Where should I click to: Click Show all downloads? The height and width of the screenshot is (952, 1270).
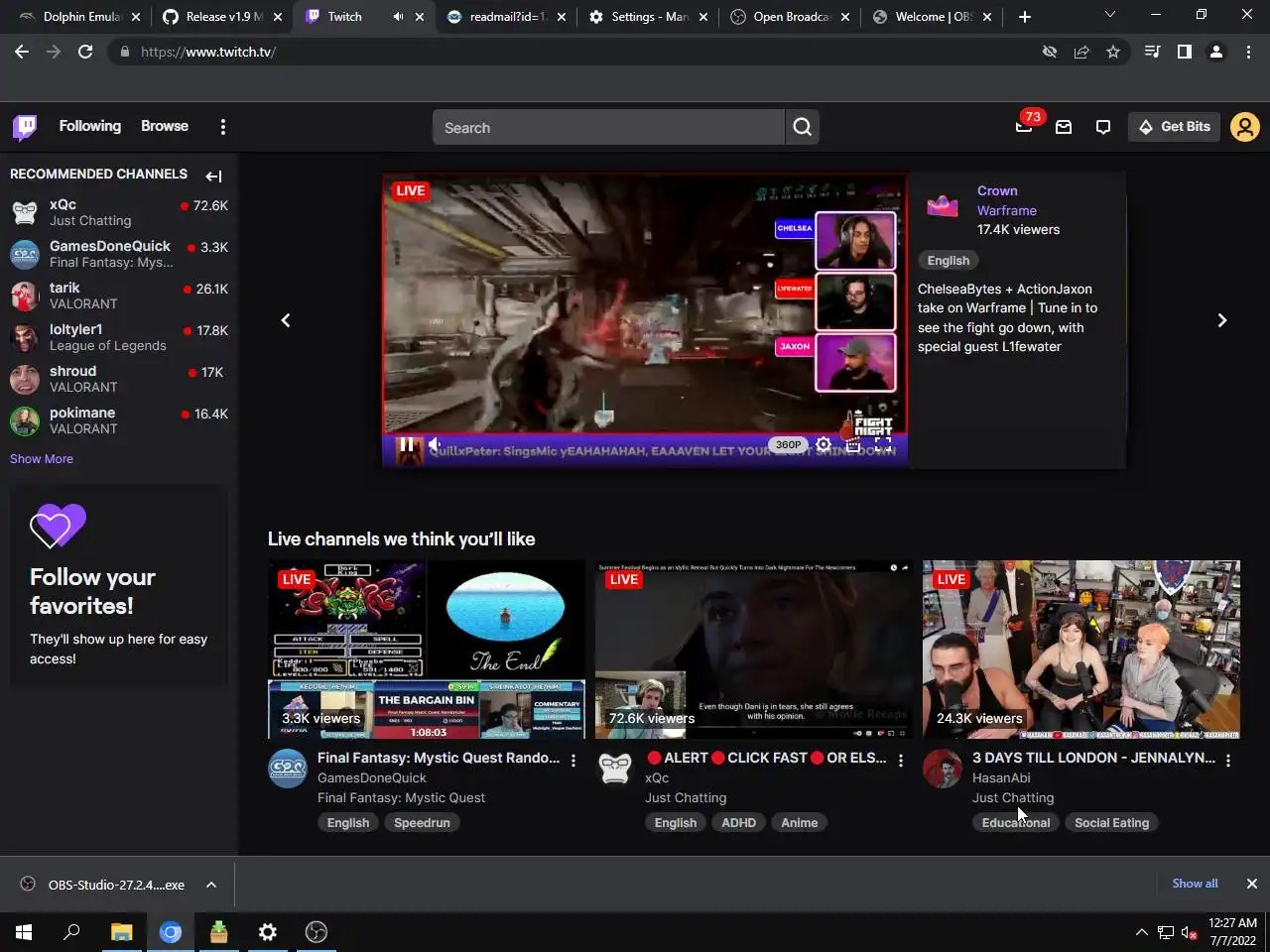(x=1195, y=884)
